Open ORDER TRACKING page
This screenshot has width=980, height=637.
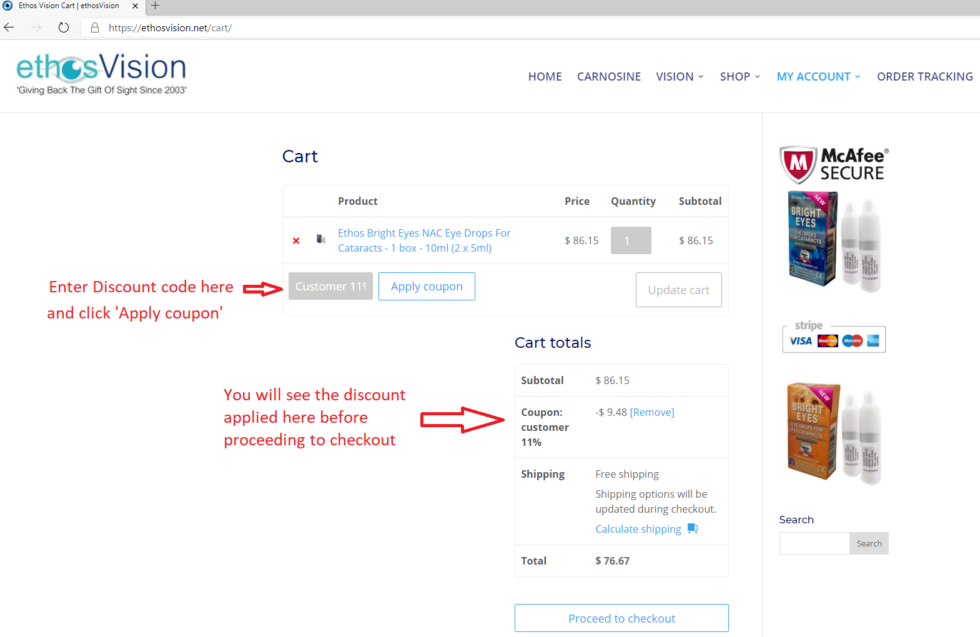click(x=924, y=77)
